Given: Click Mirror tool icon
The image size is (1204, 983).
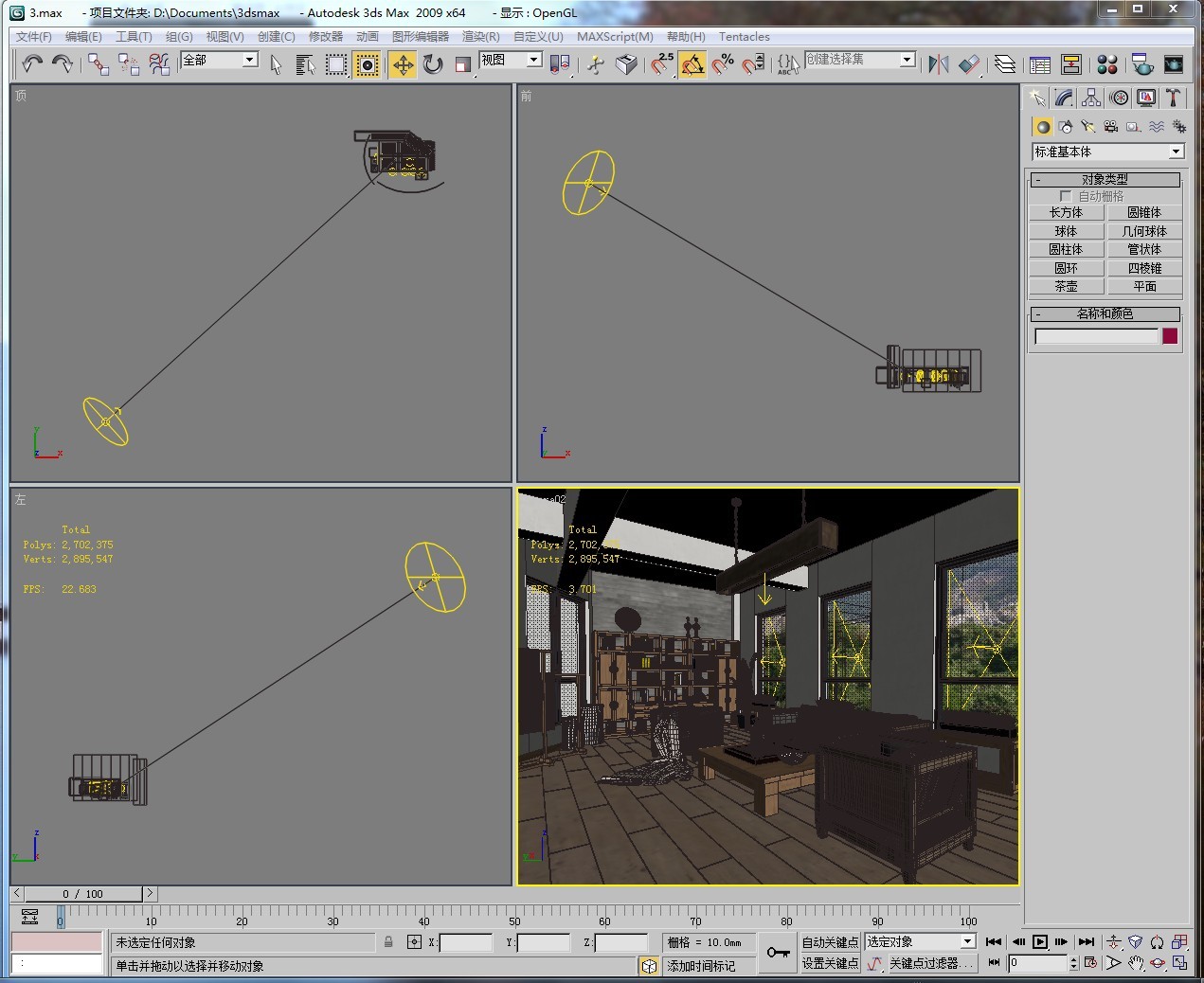Looking at the screenshot, I should 939,63.
